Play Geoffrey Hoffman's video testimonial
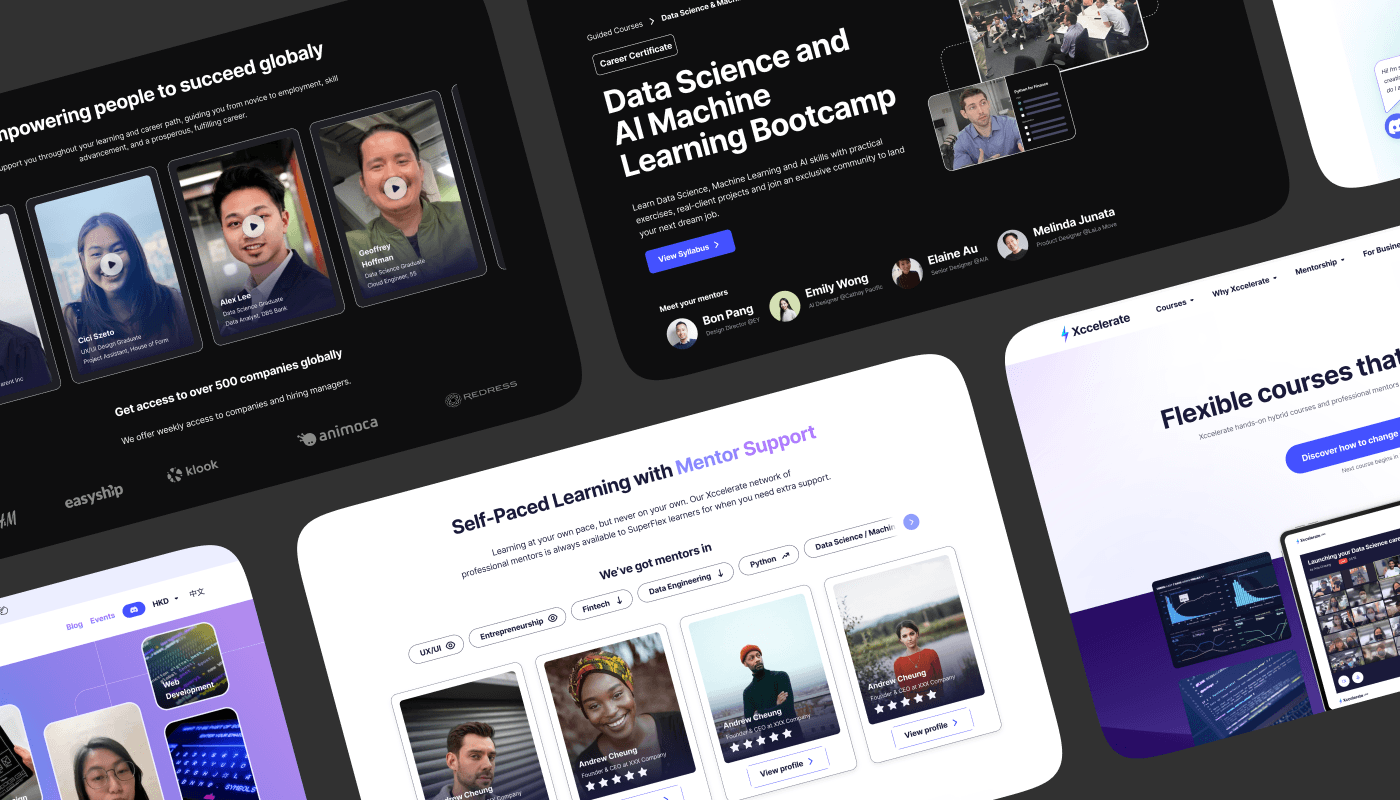This screenshot has width=1400, height=800. (395, 187)
